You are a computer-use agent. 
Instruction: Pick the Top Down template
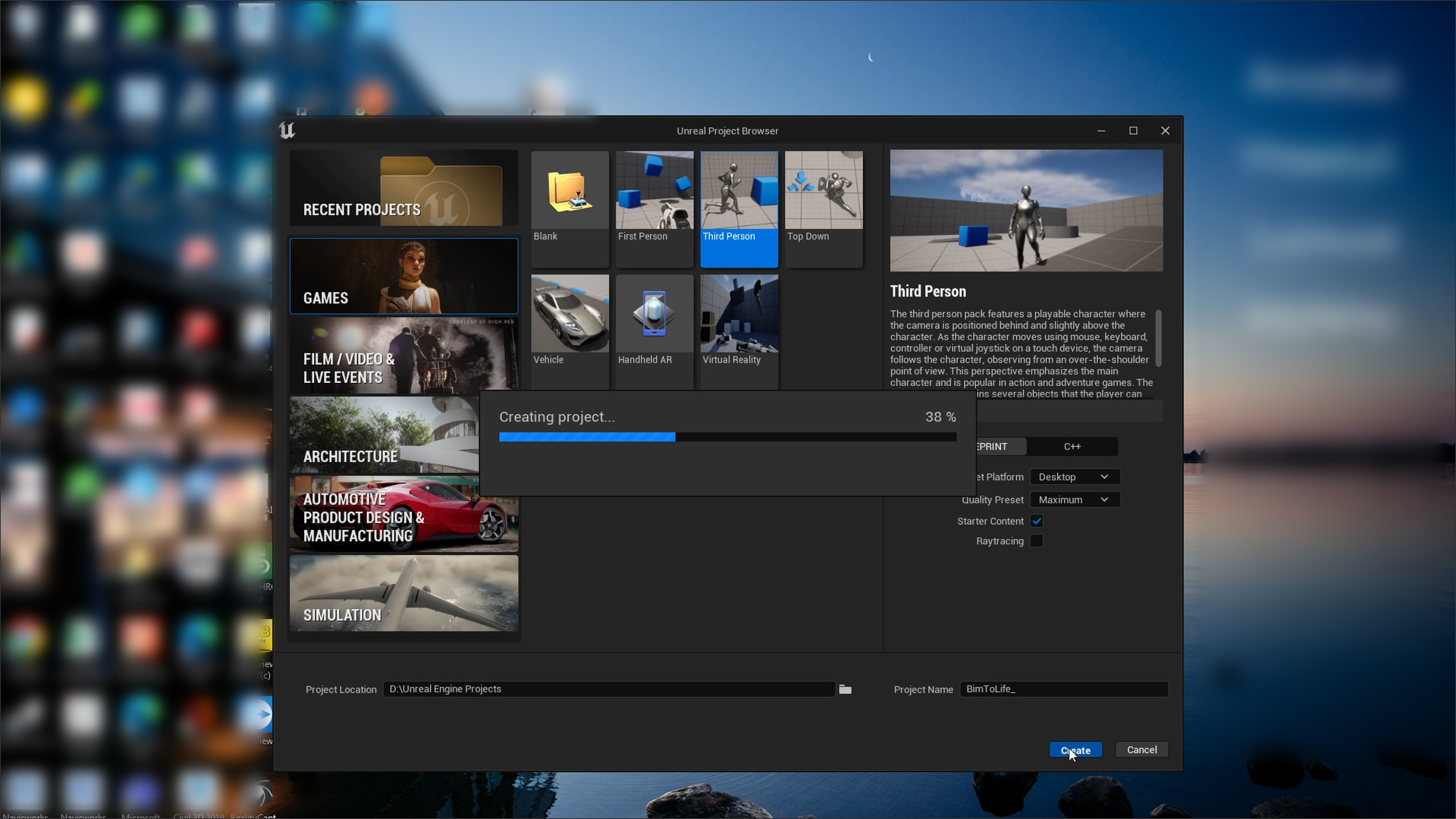coord(824,209)
